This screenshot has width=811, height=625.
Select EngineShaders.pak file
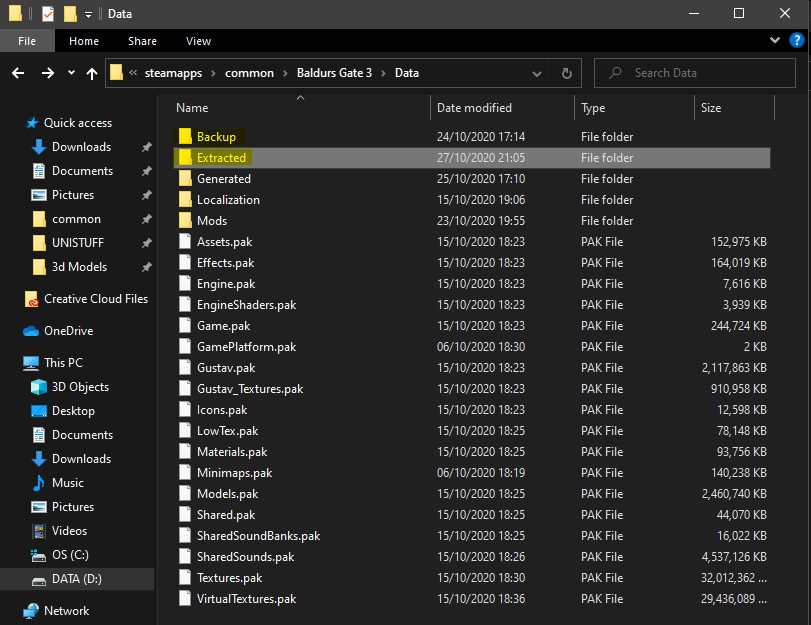(246, 305)
